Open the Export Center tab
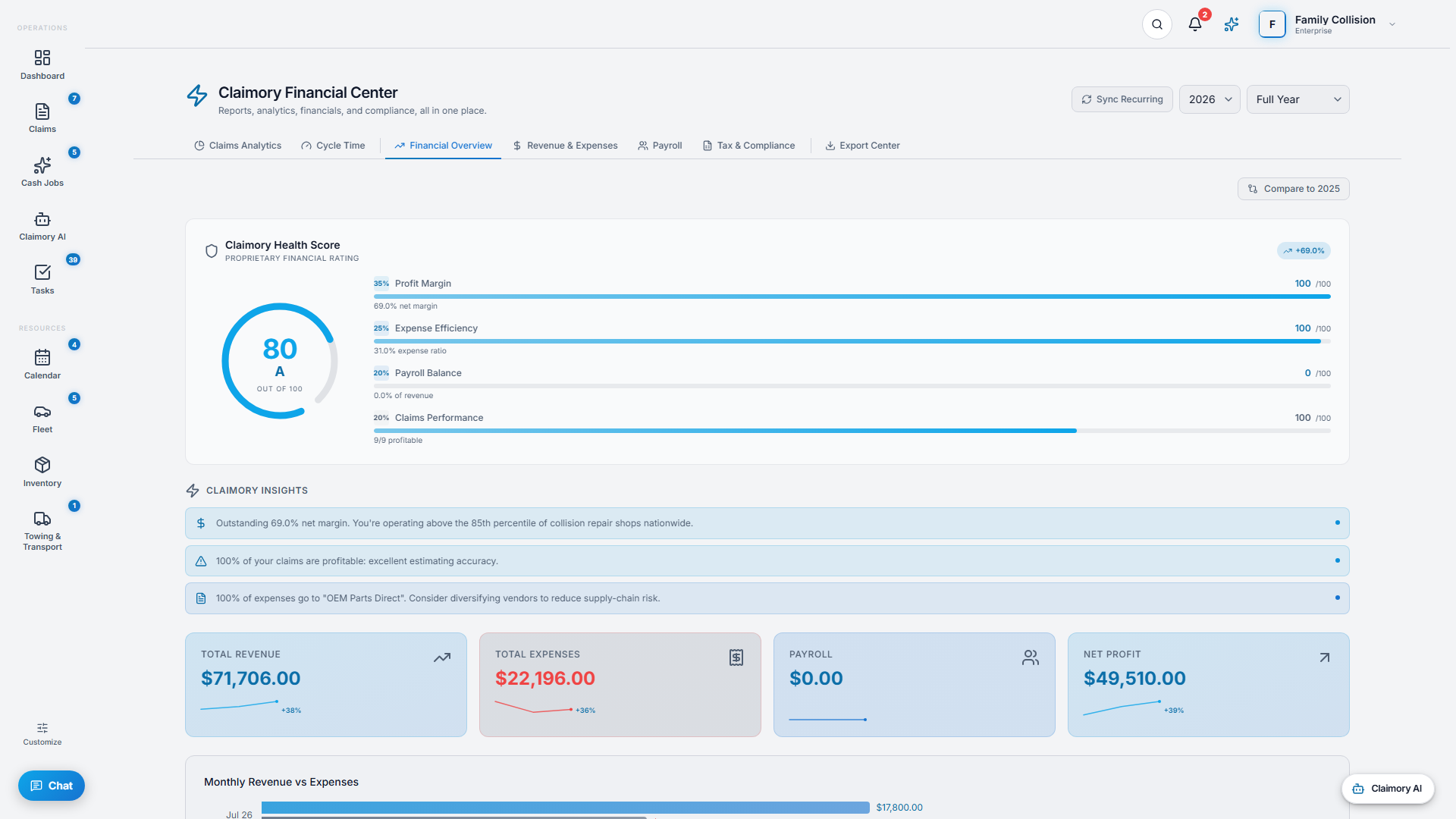 point(862,146)
